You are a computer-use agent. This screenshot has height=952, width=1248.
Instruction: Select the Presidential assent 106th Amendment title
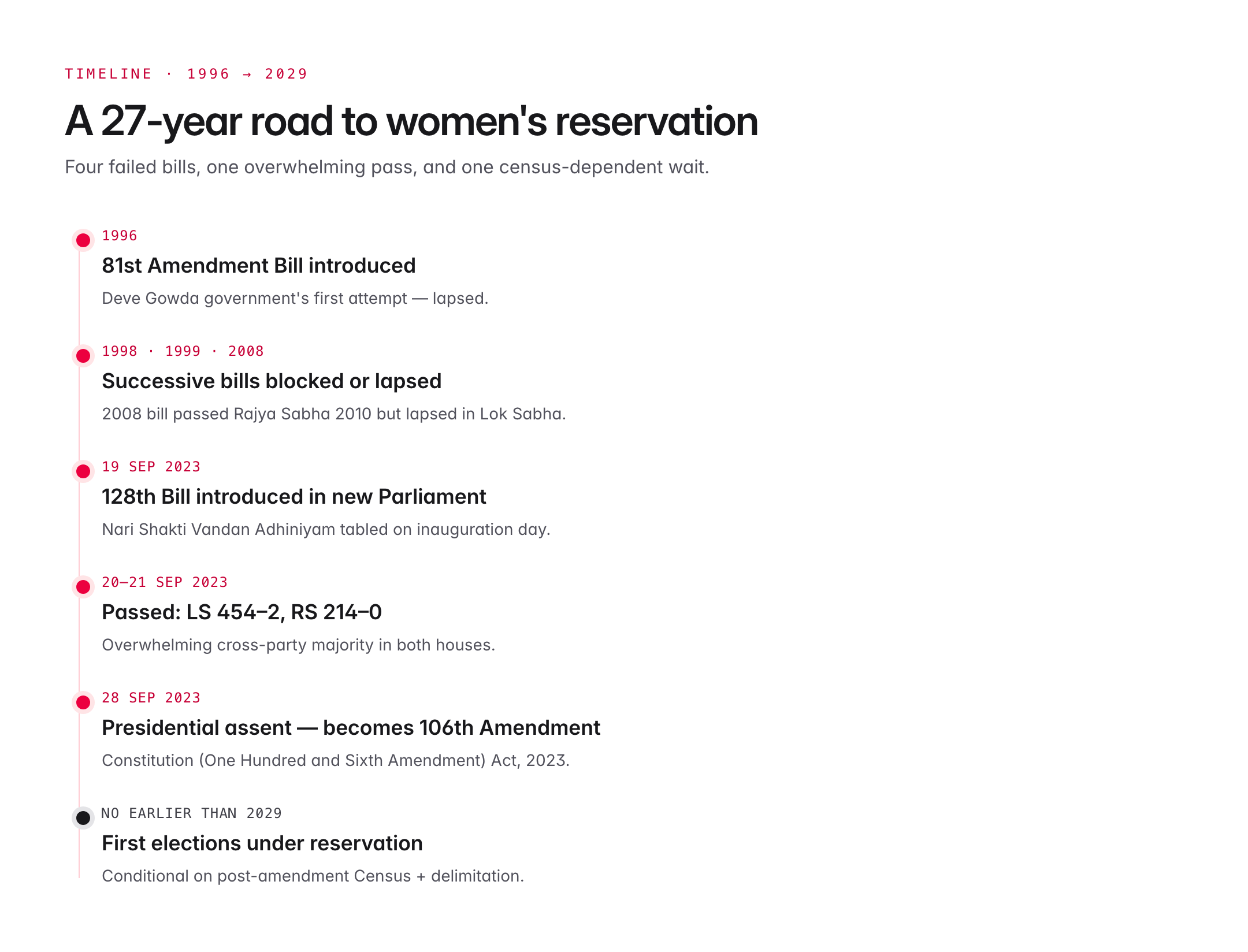click(351, 728)
